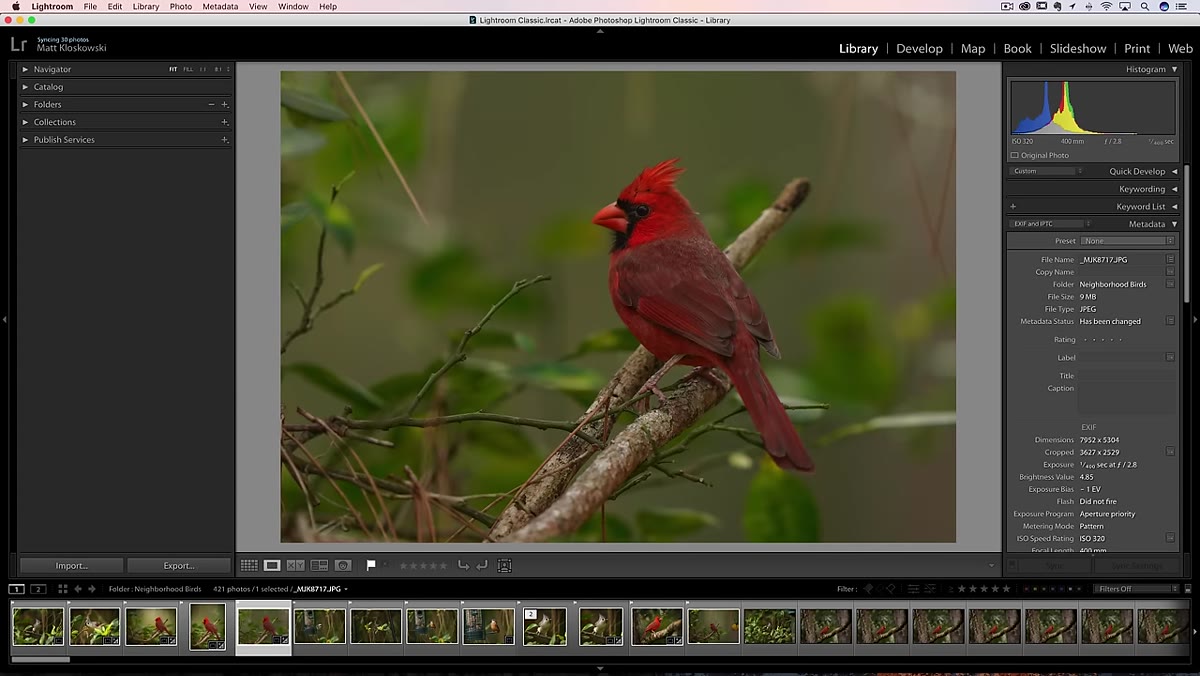Open the Wi-Fi status menu
1200x676 pixels.
coord(1107,6)
